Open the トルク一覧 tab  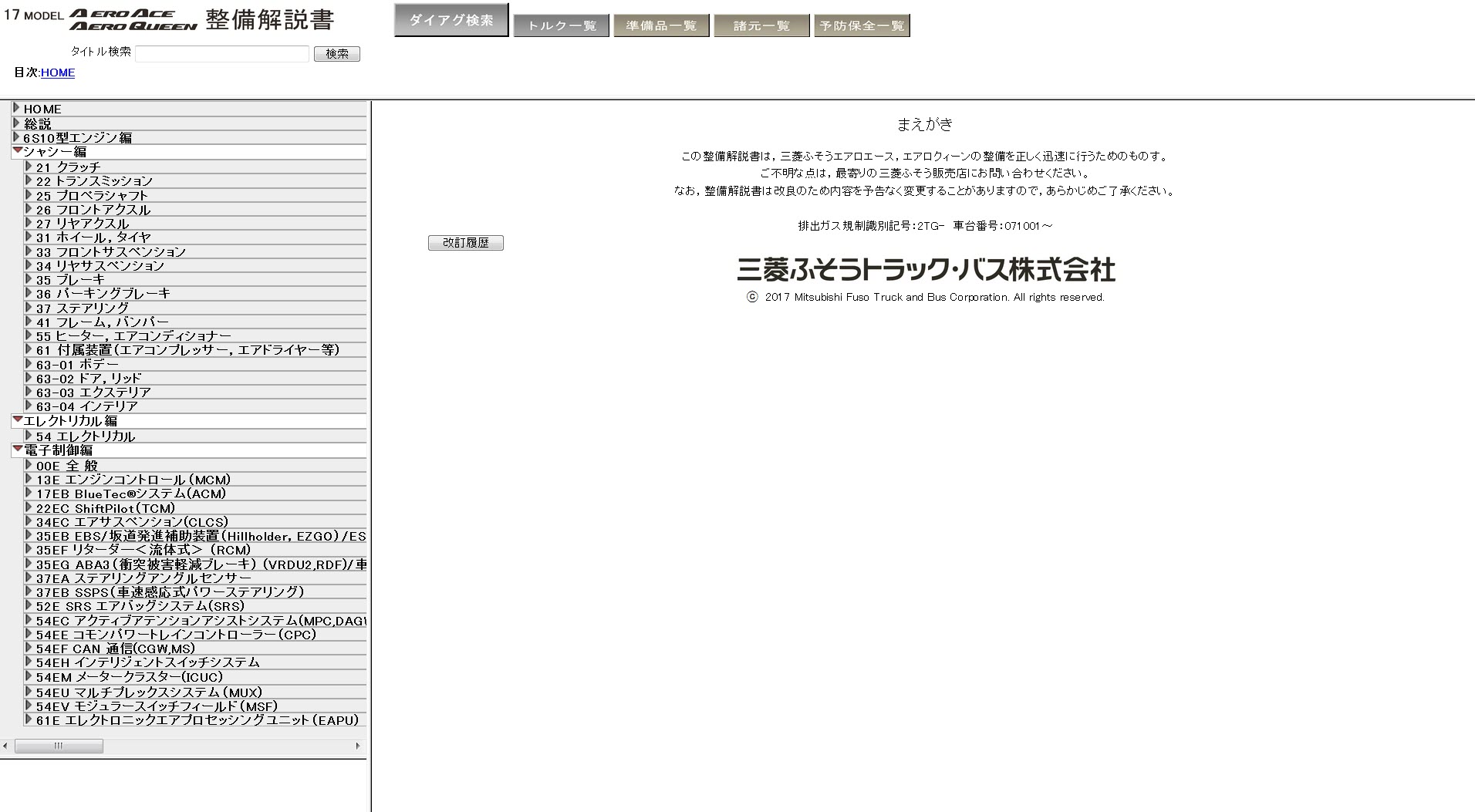(561, 25)
